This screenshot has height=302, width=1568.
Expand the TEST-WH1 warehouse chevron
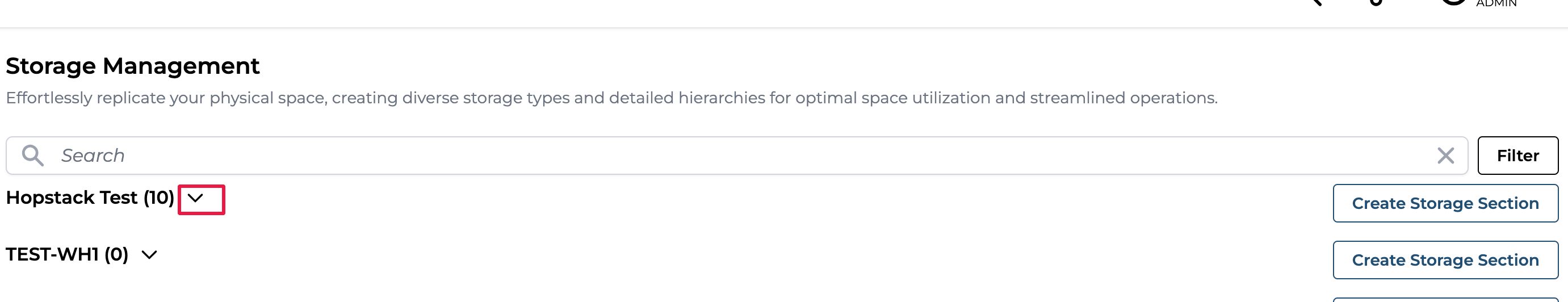(x=149, y=254)
